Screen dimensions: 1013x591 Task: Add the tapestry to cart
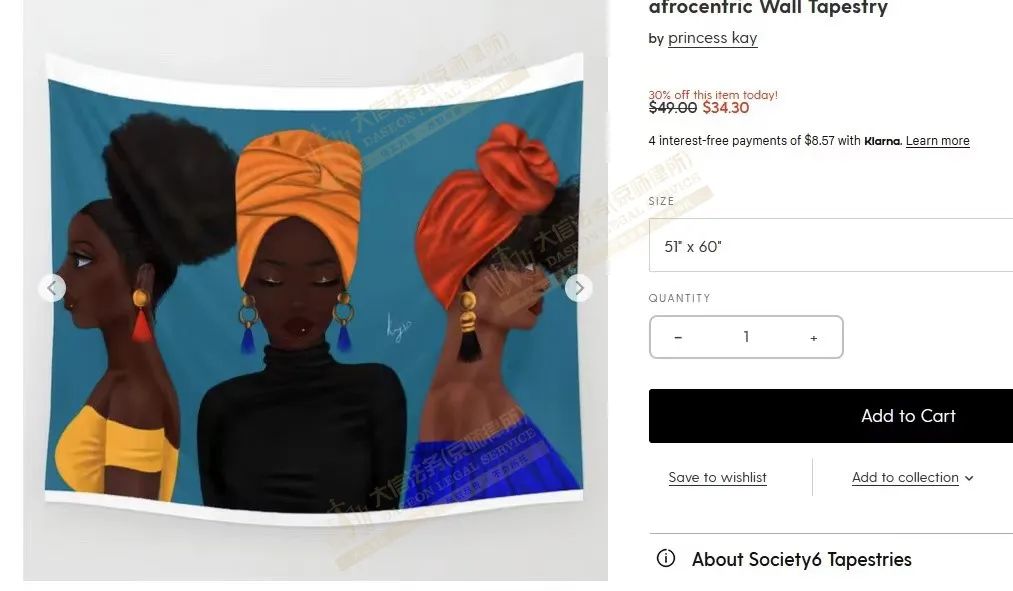[x=831, y=416]
